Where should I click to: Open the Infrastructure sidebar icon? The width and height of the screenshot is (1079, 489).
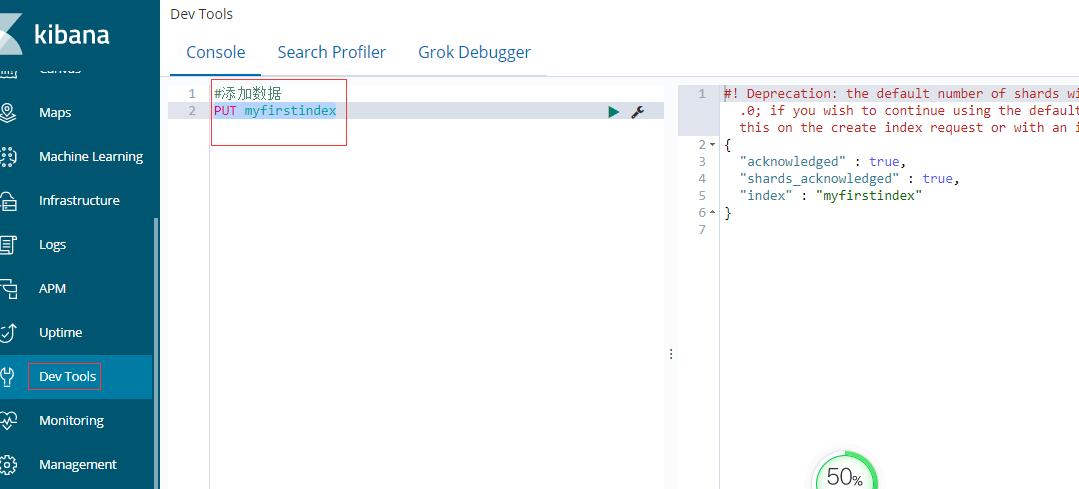pyautogui.click(x=7, y=201)
